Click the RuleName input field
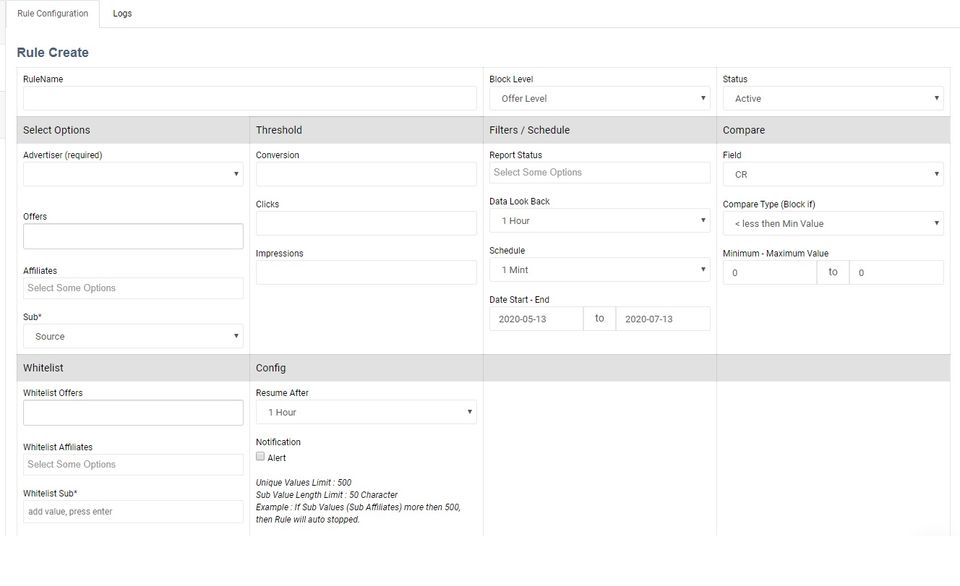The height and width of the screenshot is (586, 960). pyautogui.click(x=250, y=98)
